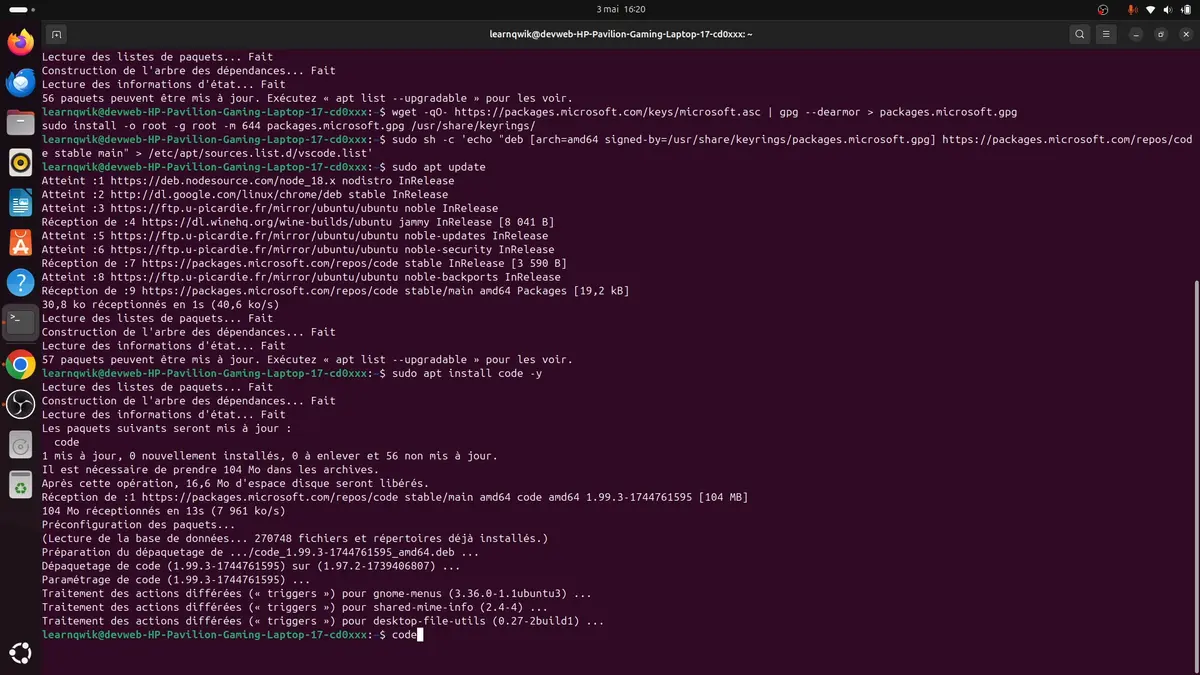The width and height of the screenshot is (1200, 675).
Task: Open the Trash in dock
Action: [21, 485]
